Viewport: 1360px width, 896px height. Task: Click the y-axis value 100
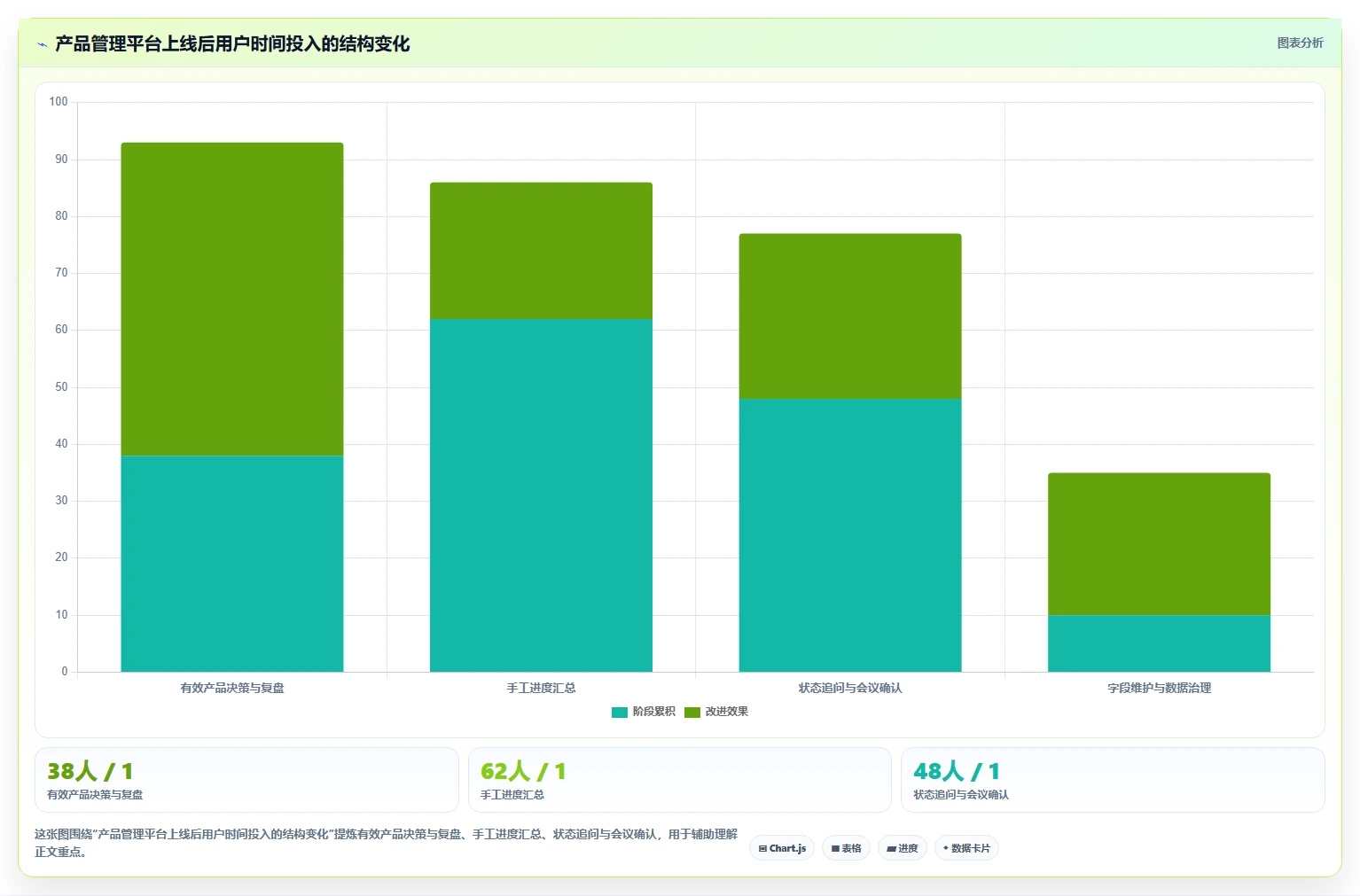pos(59,102)
